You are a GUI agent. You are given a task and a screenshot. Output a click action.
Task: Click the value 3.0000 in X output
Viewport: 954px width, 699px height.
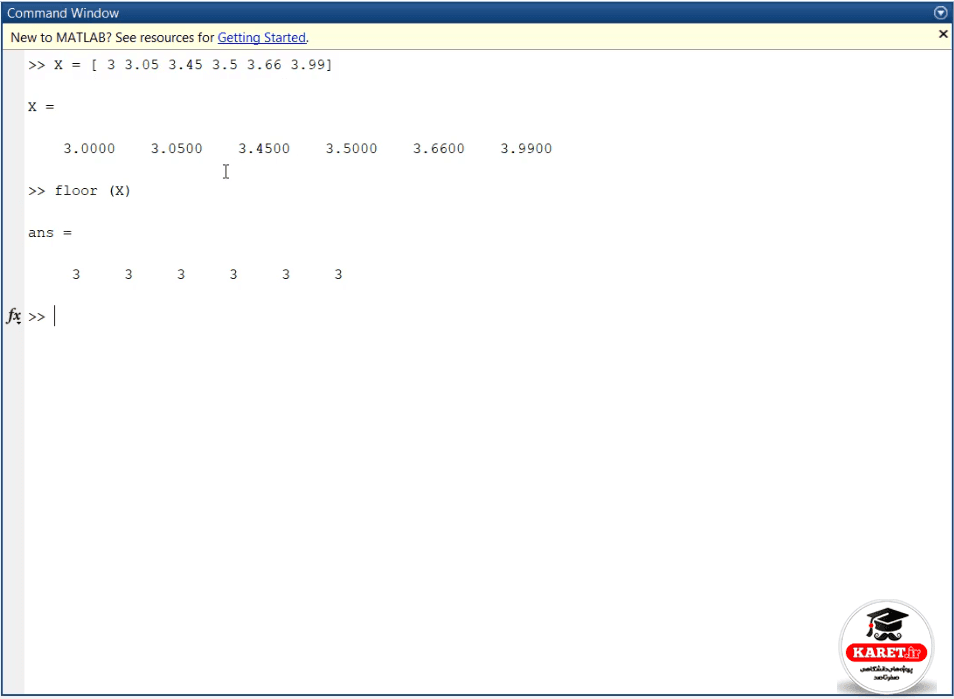pyautogui.click(x=89, y=148)
